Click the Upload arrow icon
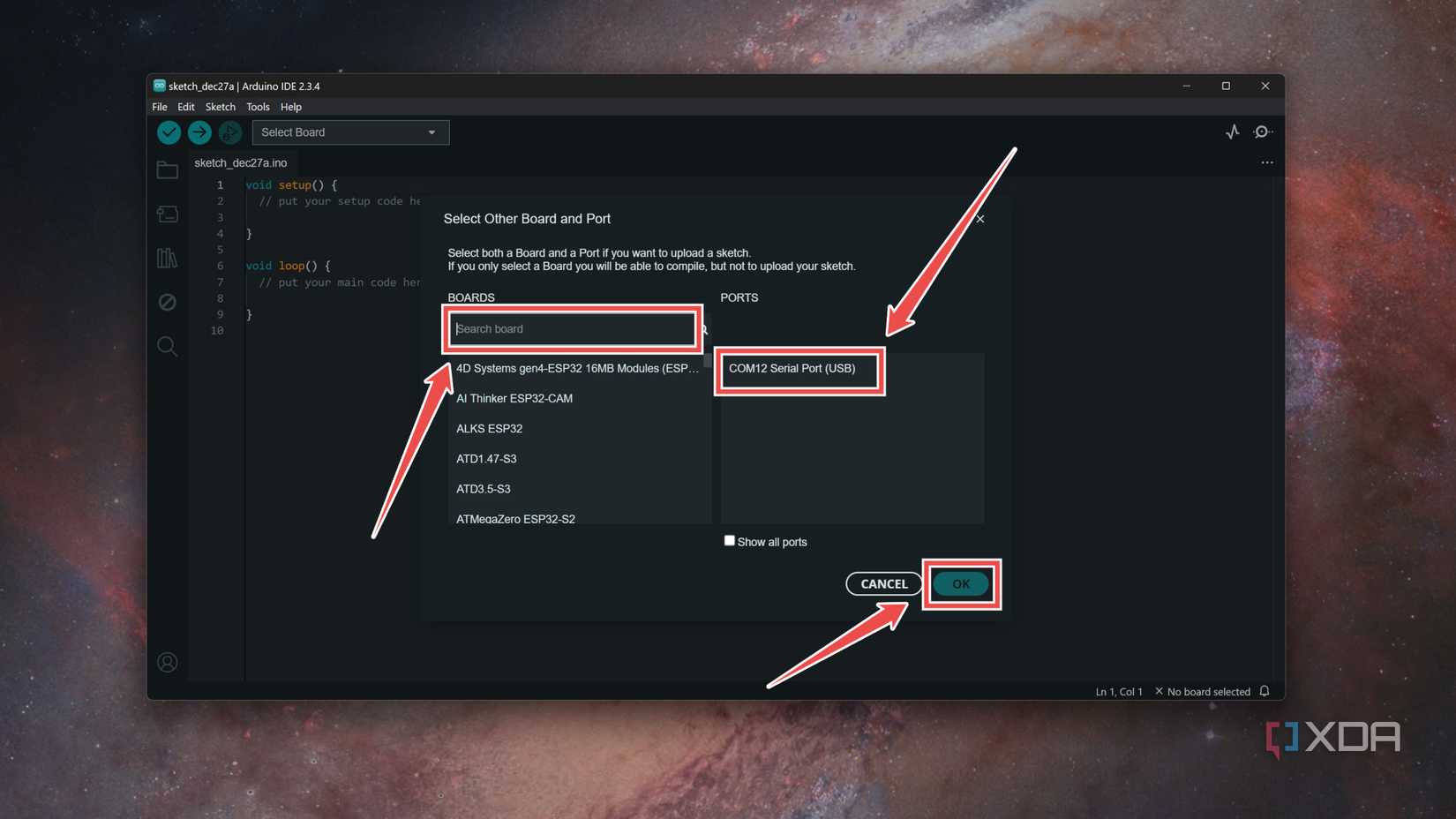This screenshot has width=1456, height=819. [x=199, y=132]
